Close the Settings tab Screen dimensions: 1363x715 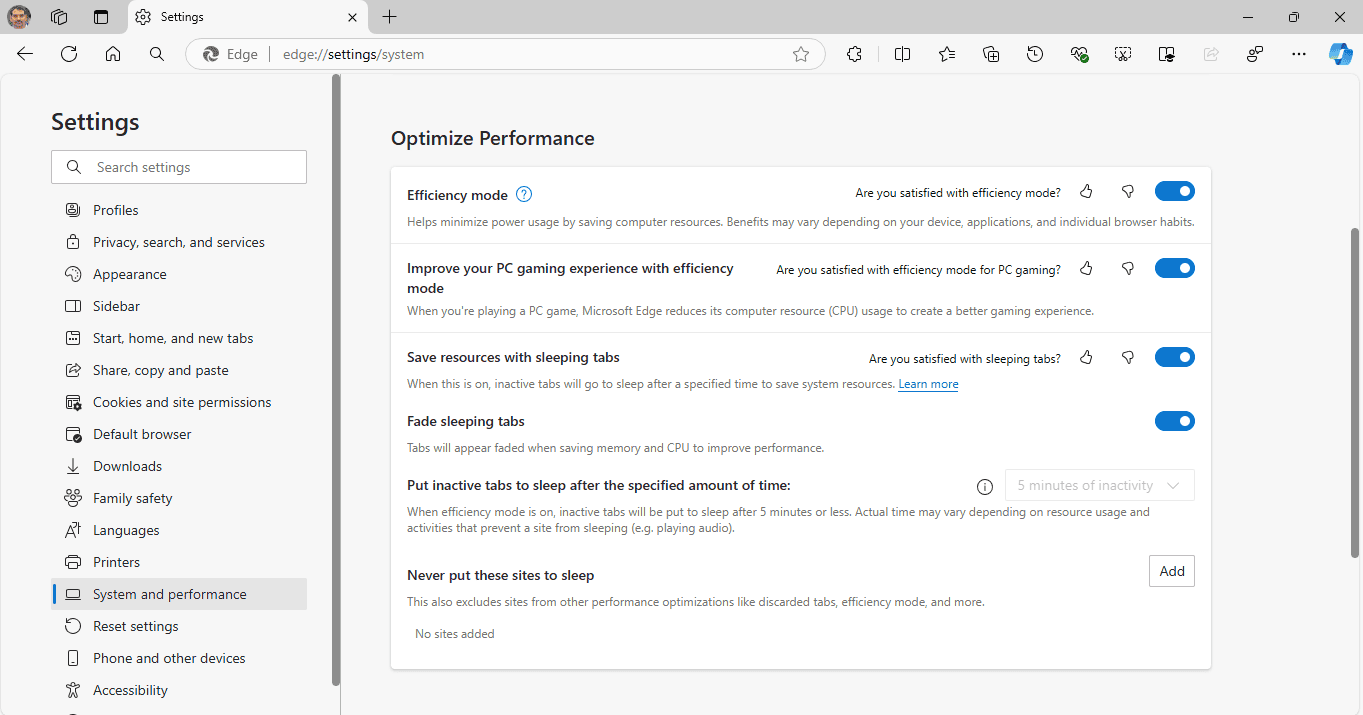tap(352, 17)
